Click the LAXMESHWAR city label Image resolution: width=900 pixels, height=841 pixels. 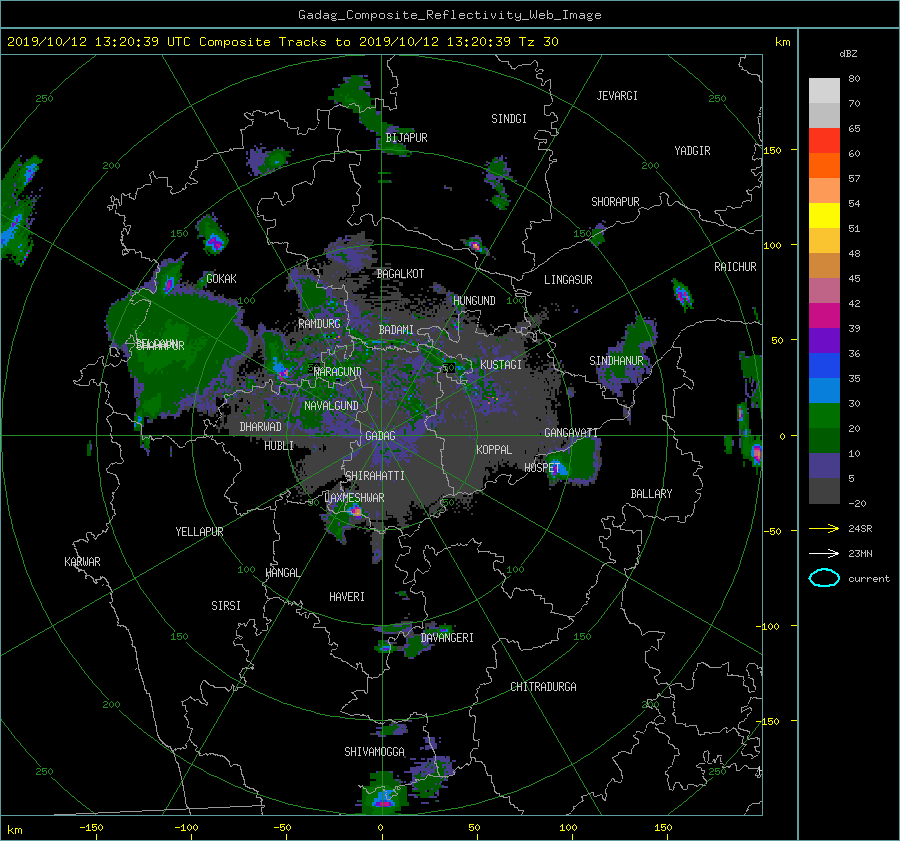pyautogui.click(x=354, y=498)
